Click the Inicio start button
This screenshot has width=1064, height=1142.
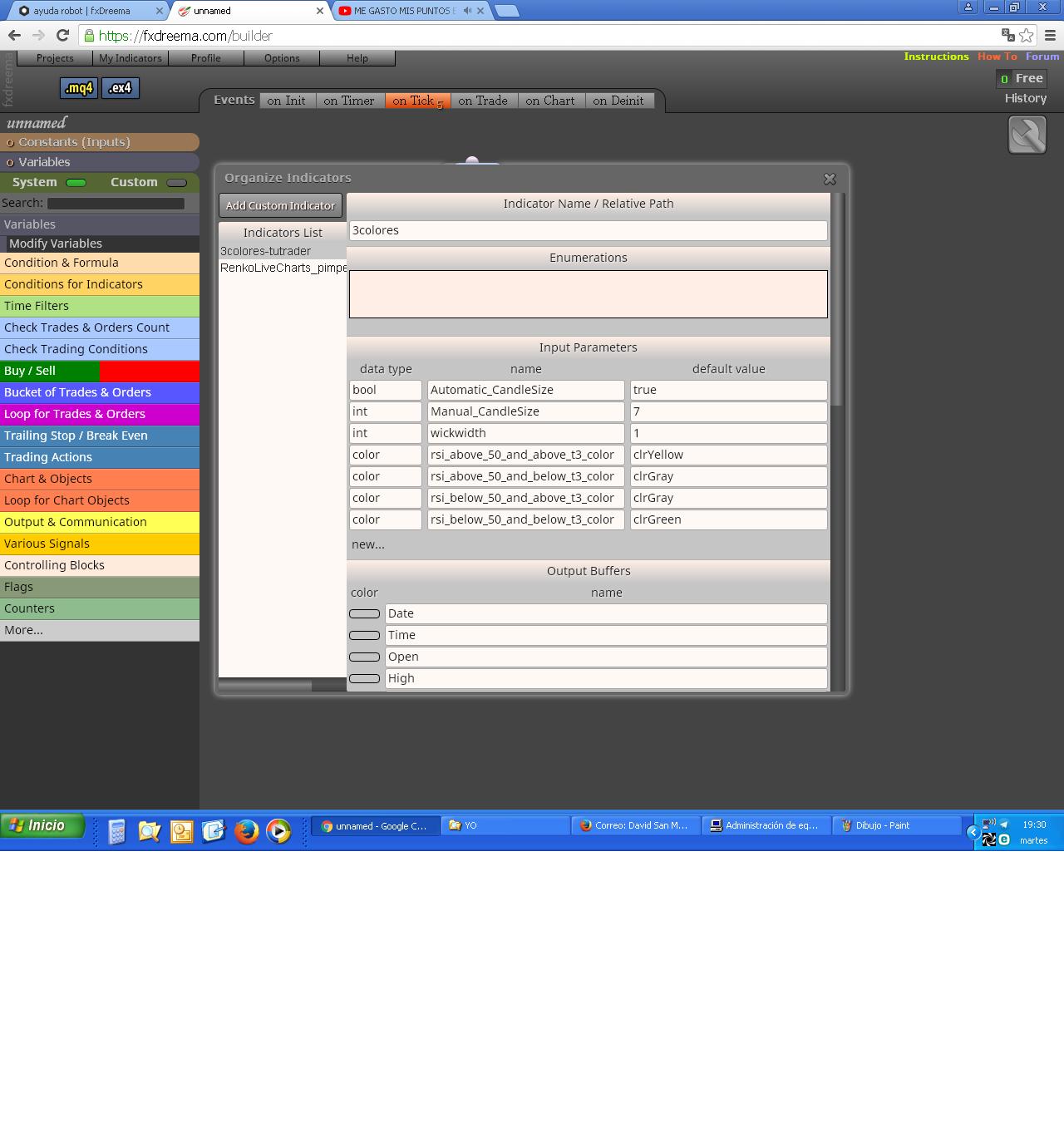click(x=43, y=825)
